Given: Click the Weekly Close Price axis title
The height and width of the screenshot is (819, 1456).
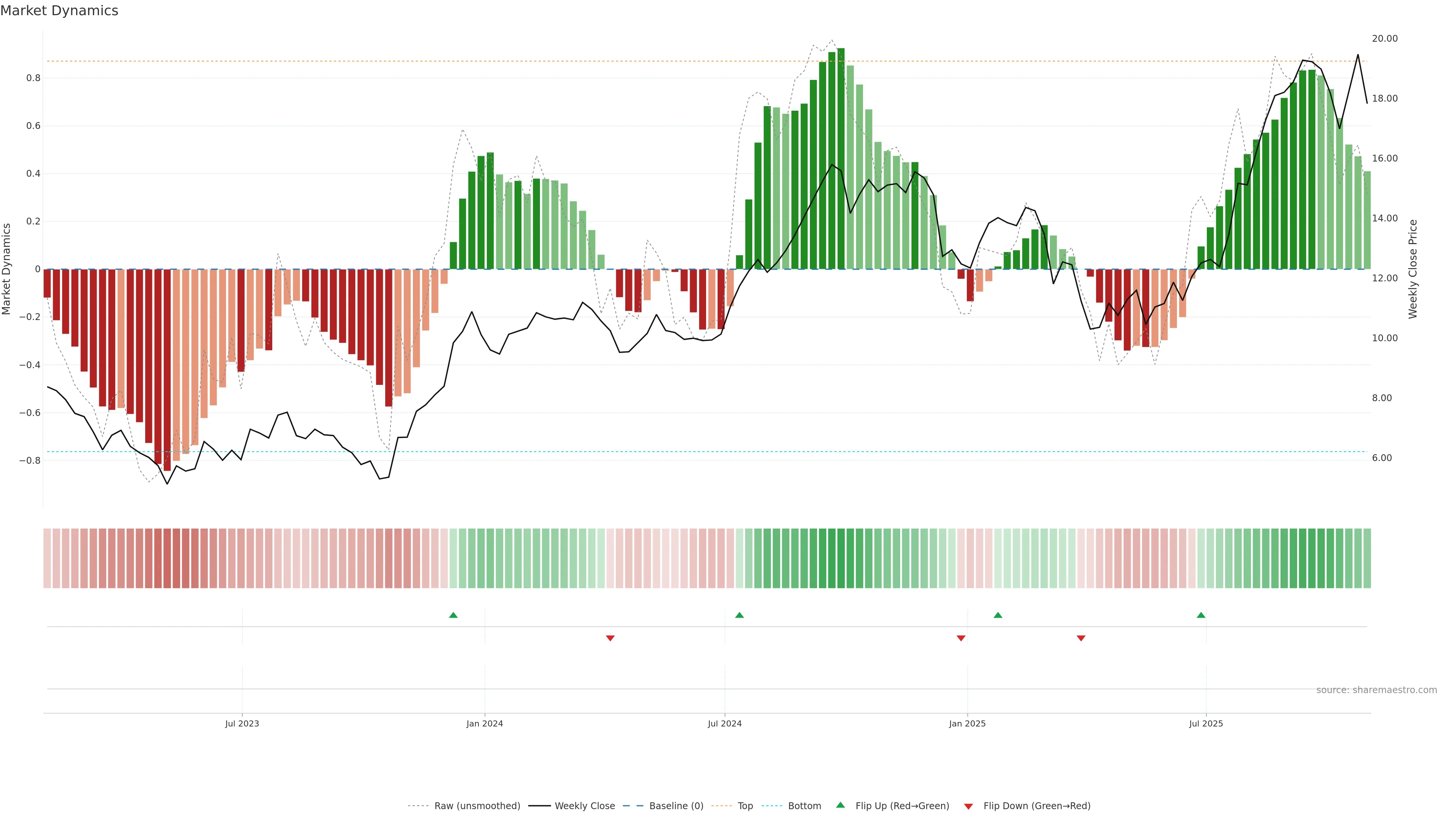Looking at the screenshot, I should (x=1413, y=269).
